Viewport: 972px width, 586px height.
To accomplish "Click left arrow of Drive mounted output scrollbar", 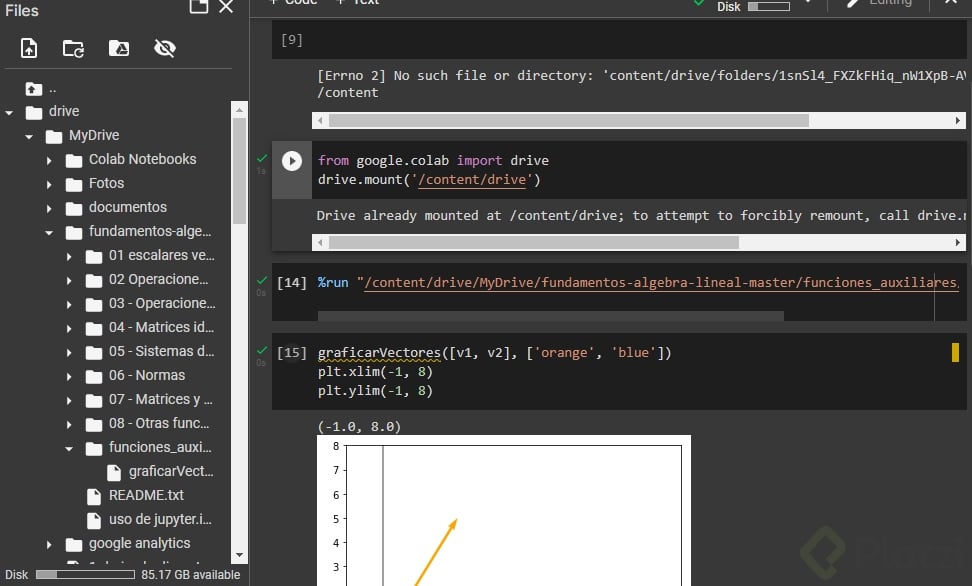I will point(320,242).
